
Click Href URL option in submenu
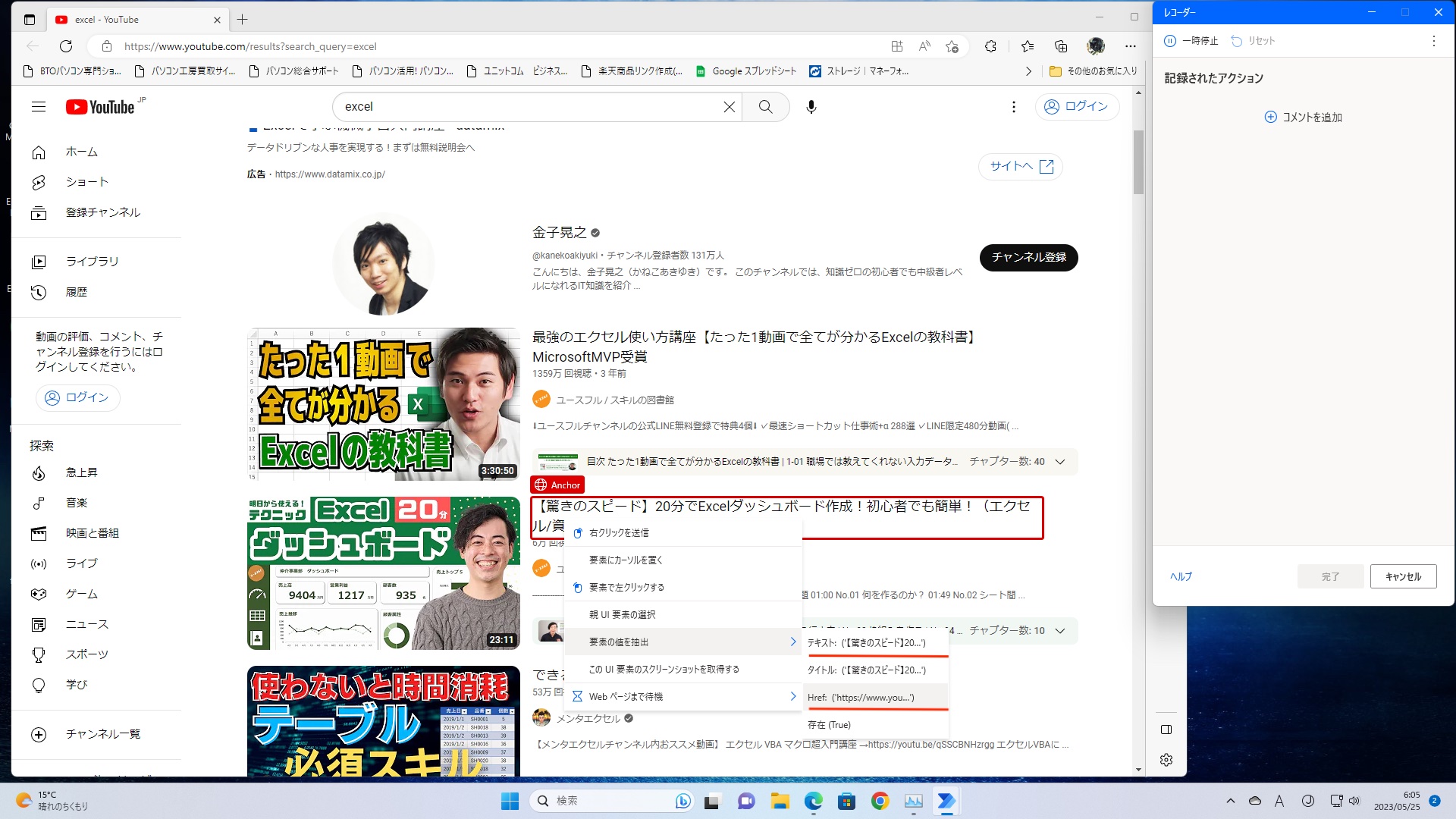[x=861, y=697]
